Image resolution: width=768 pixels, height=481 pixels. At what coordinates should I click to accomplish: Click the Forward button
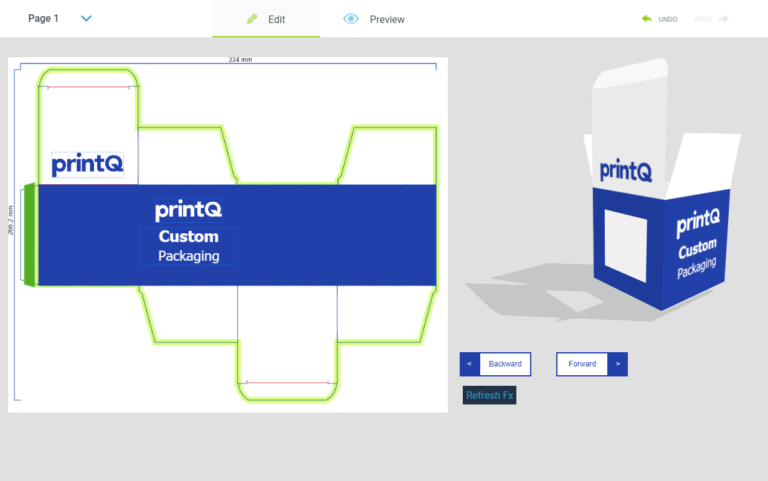tap(592, 364)
